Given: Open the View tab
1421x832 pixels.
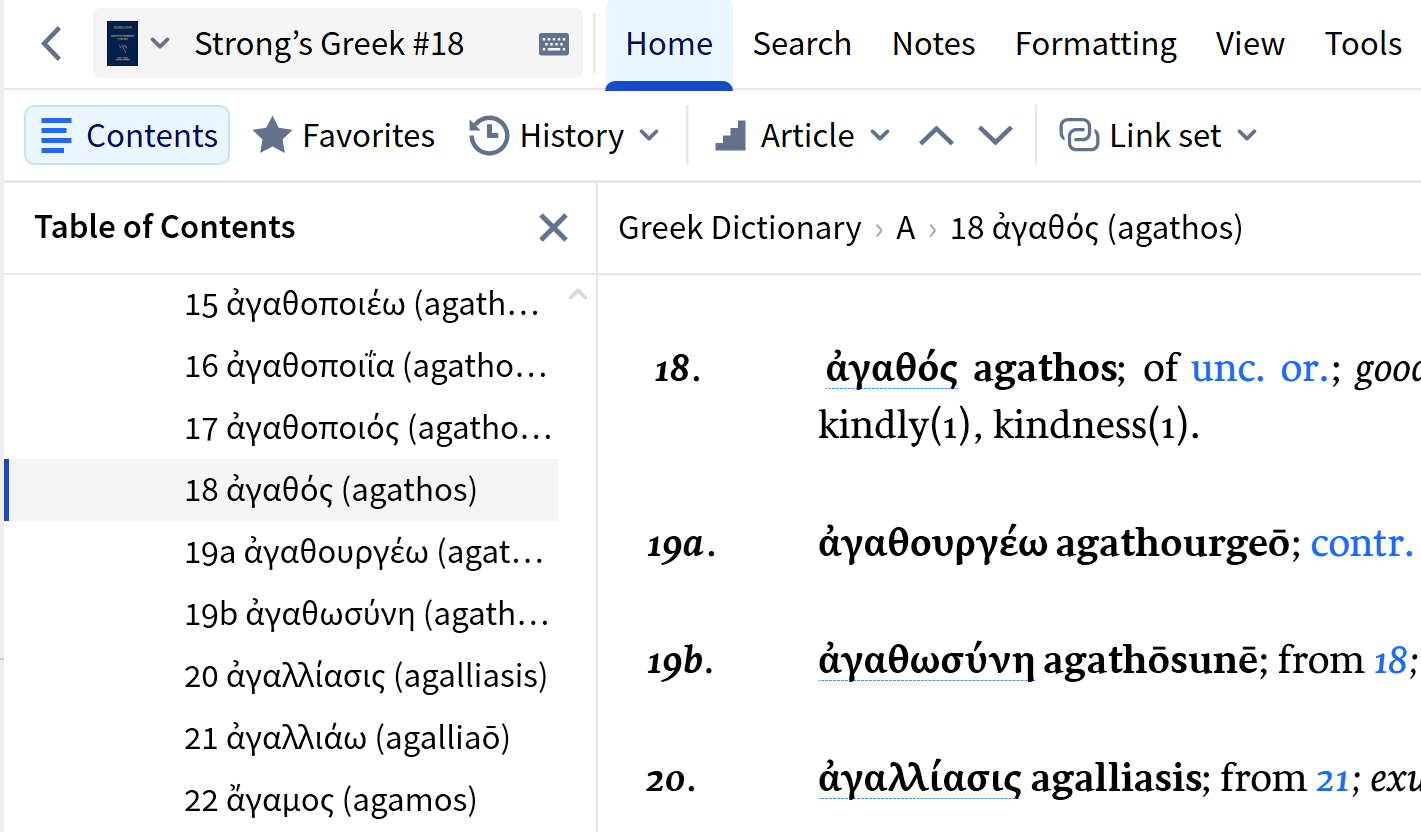Looking at the screenshot, I should tap(1250, 44).
